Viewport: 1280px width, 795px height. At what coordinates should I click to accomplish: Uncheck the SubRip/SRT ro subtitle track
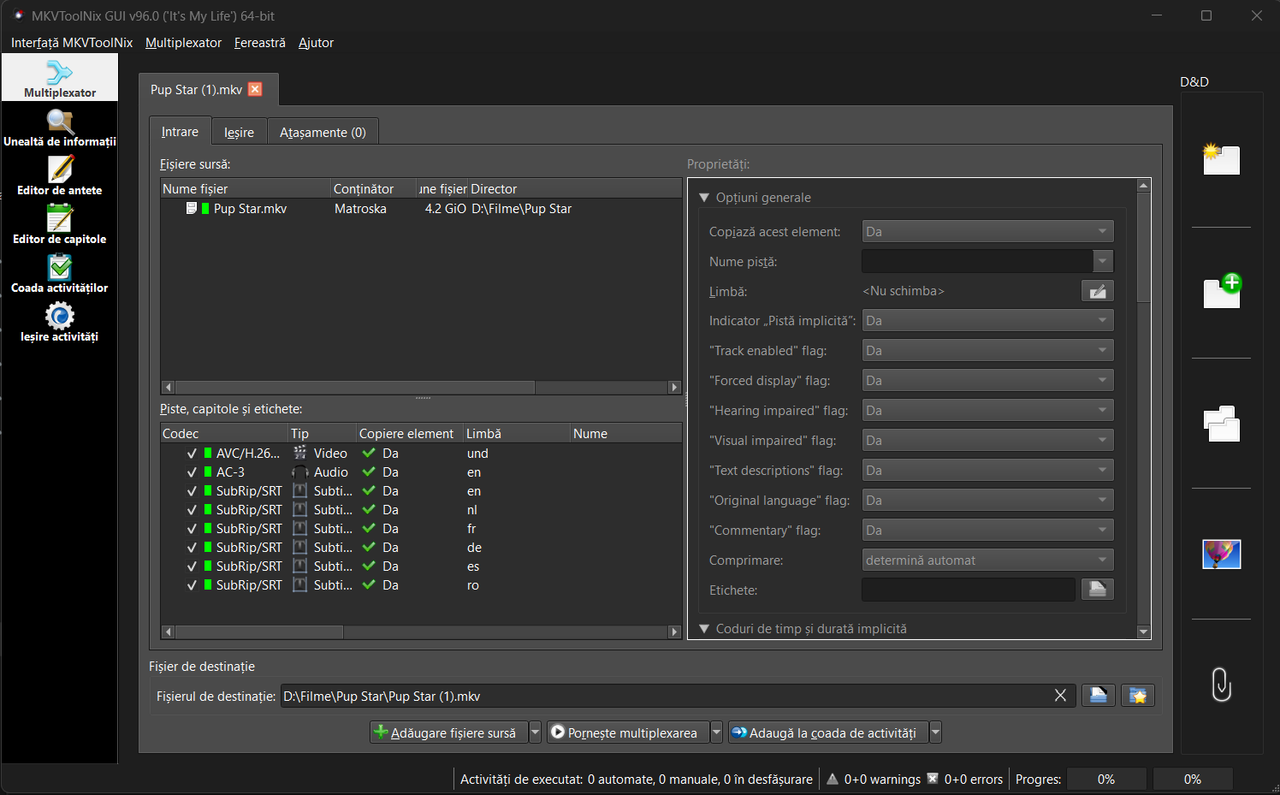192,585
